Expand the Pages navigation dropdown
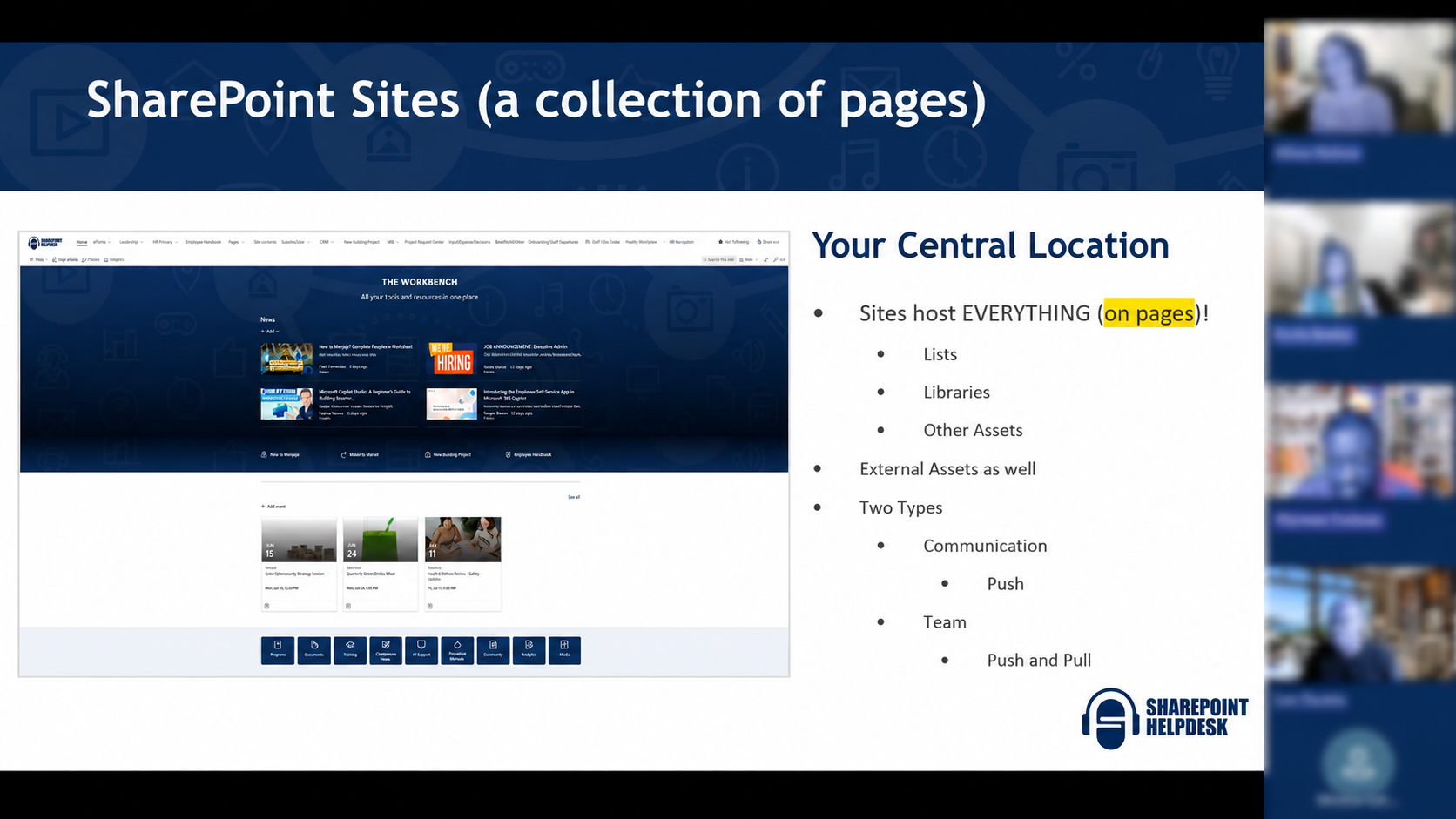Screen dimensions: 1456x819 [236, 242]
